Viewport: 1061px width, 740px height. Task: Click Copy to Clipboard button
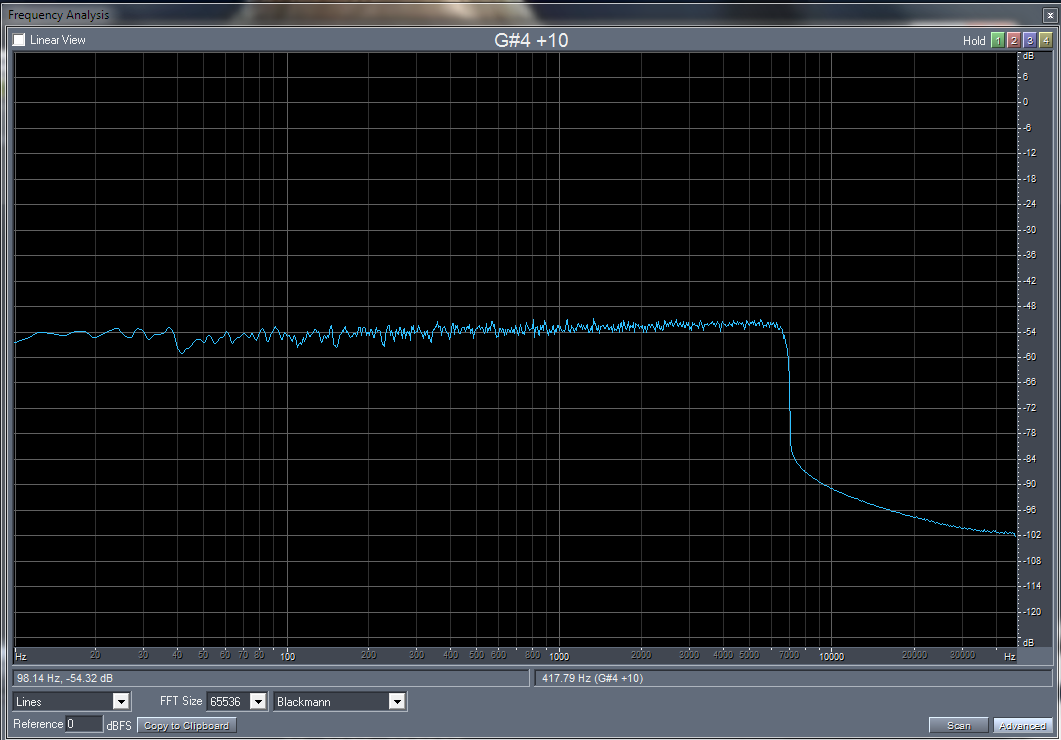(x=187, y=725)
